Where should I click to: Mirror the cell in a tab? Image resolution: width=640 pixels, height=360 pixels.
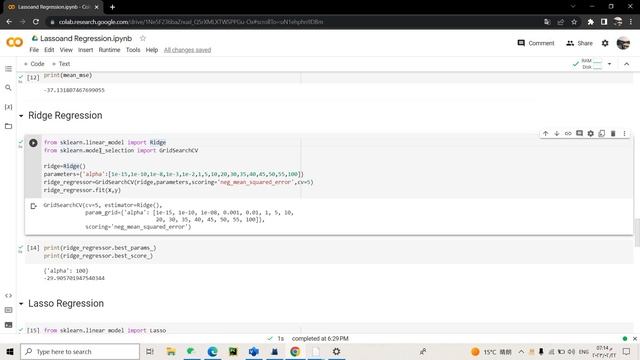coord(602,133)
